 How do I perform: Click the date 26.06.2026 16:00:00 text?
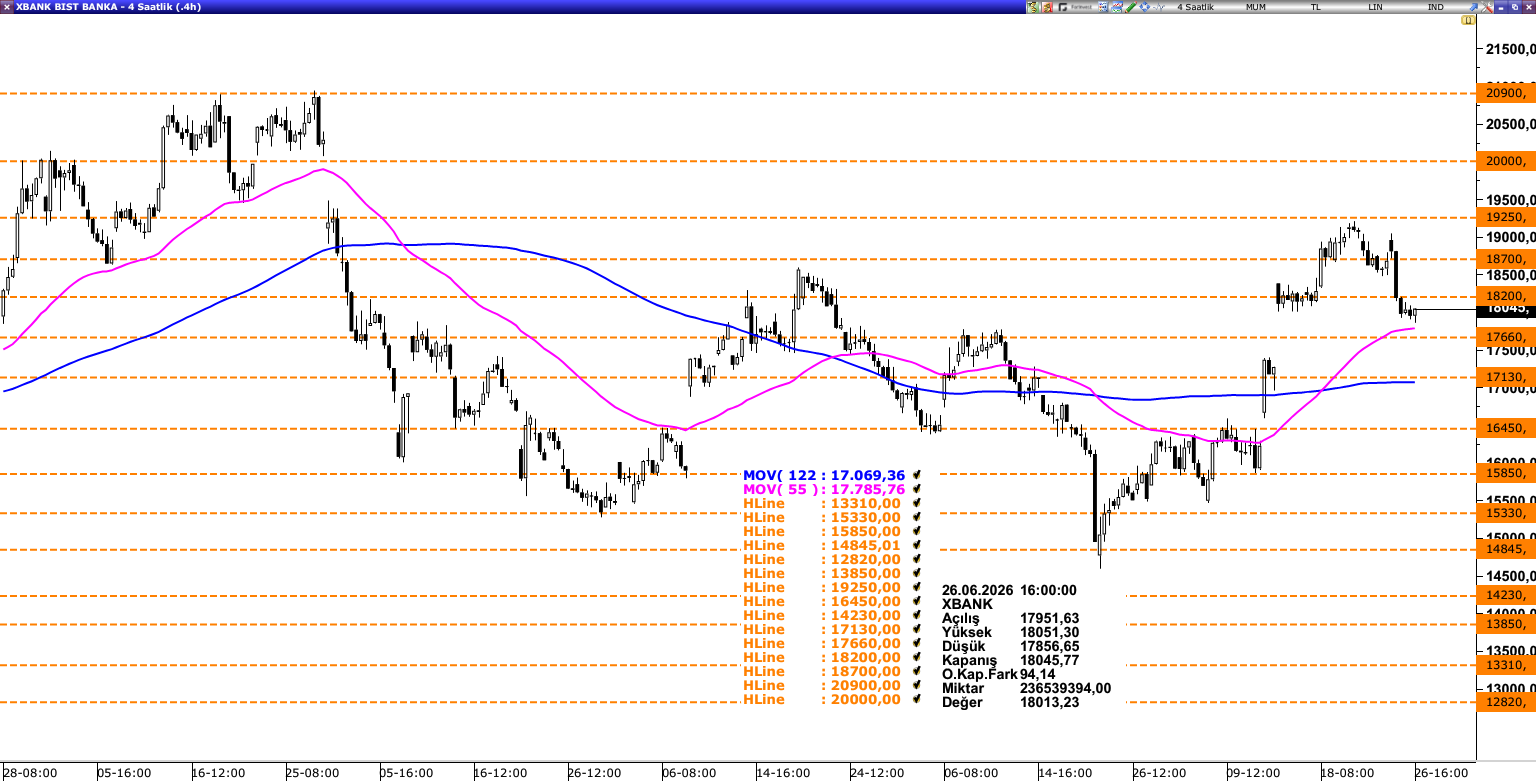1009,590
